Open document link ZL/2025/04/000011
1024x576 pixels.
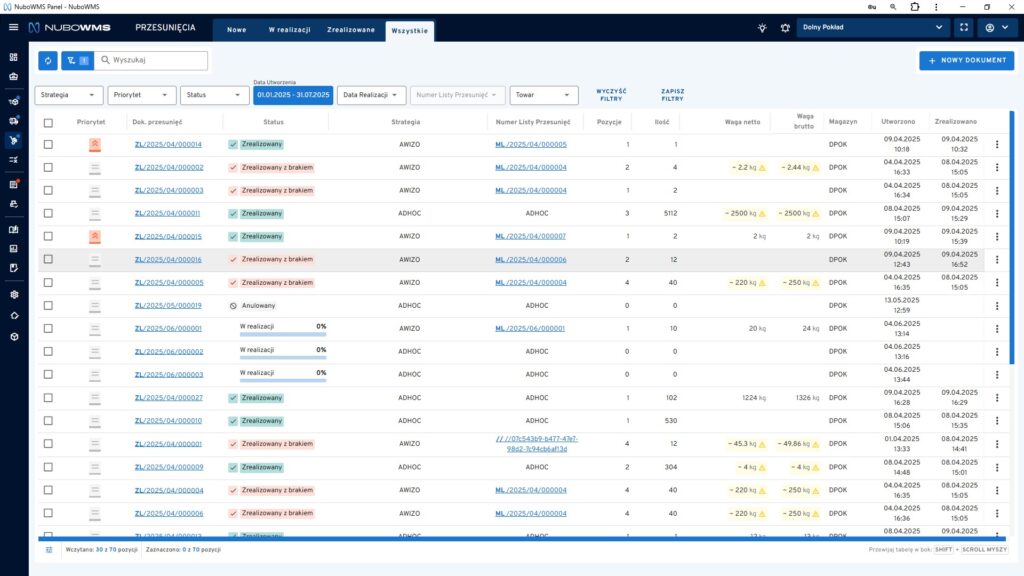click(168, 213)
